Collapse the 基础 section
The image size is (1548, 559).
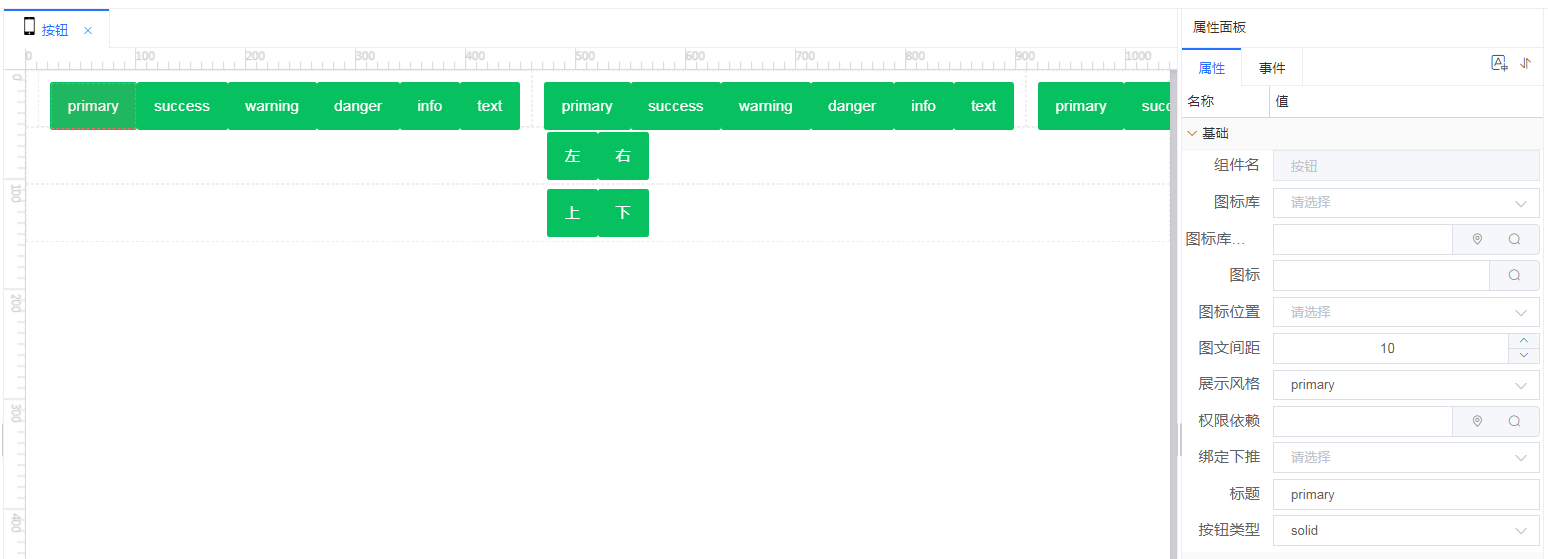click(x=1192, y=133)
